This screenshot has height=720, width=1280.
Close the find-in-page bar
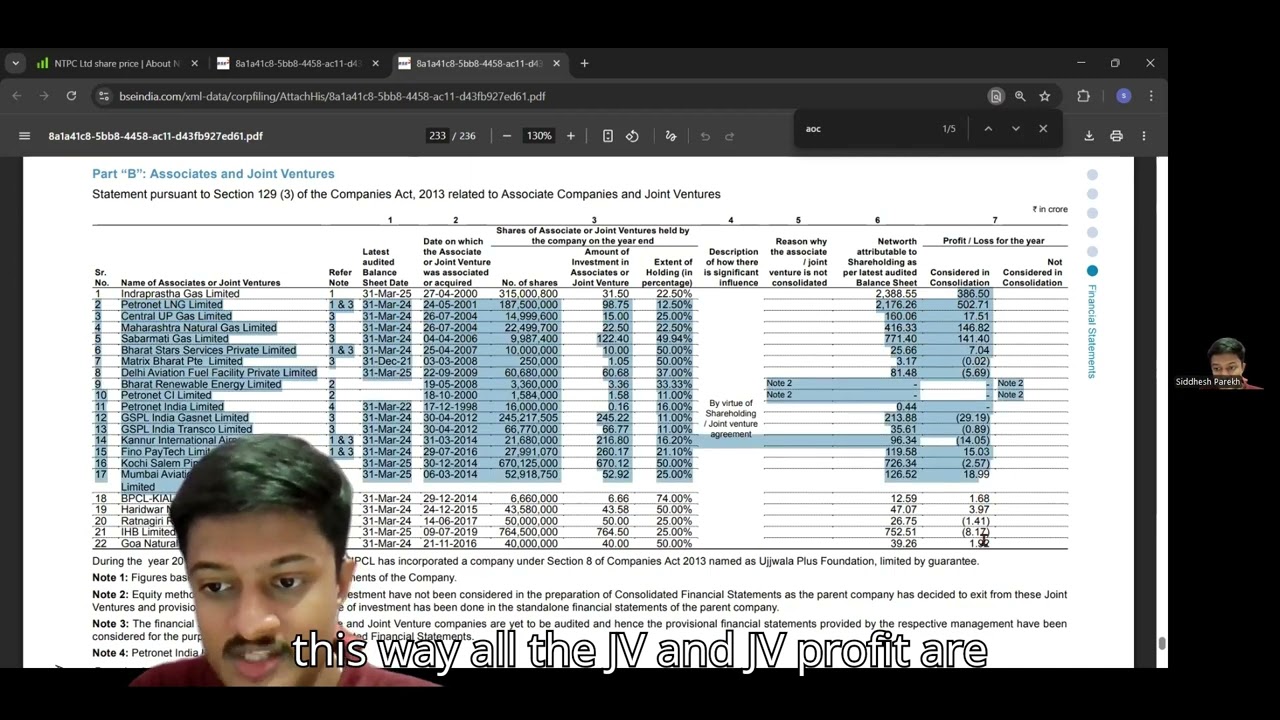[x=1043, y=129]
